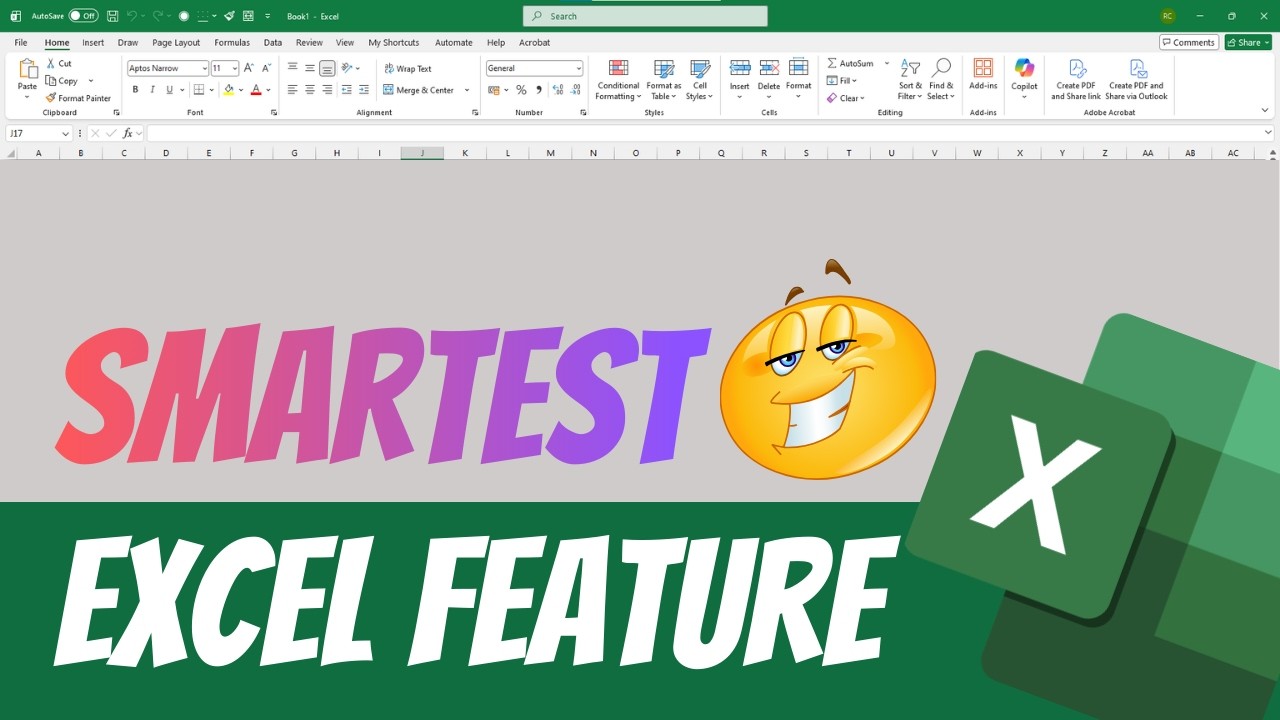1280x720 pixels.
Task: Click the Comments button
Action: click(x=1189, y=43)
